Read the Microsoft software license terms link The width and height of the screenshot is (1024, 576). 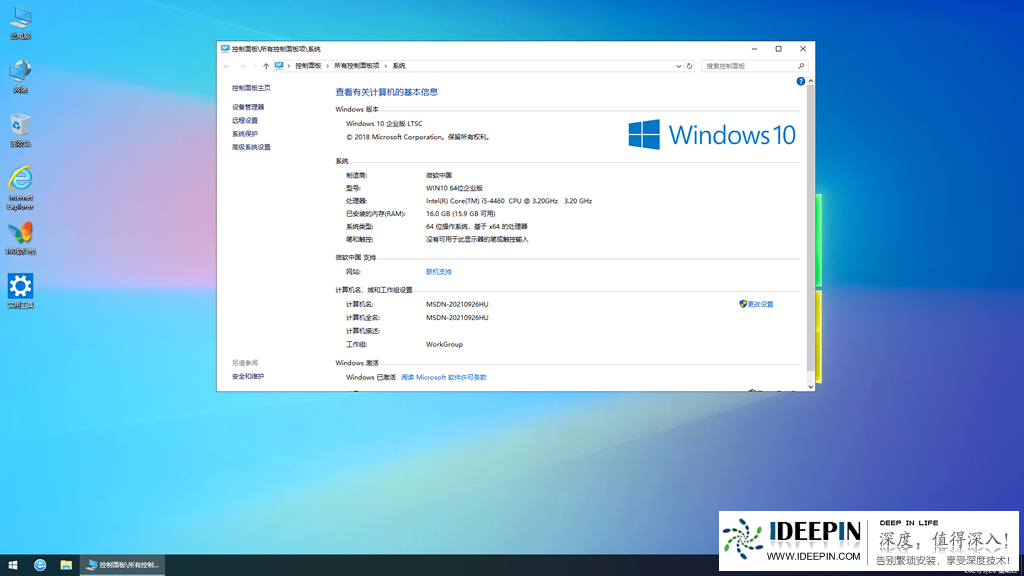pyautogui.click(x=443, y=377)
